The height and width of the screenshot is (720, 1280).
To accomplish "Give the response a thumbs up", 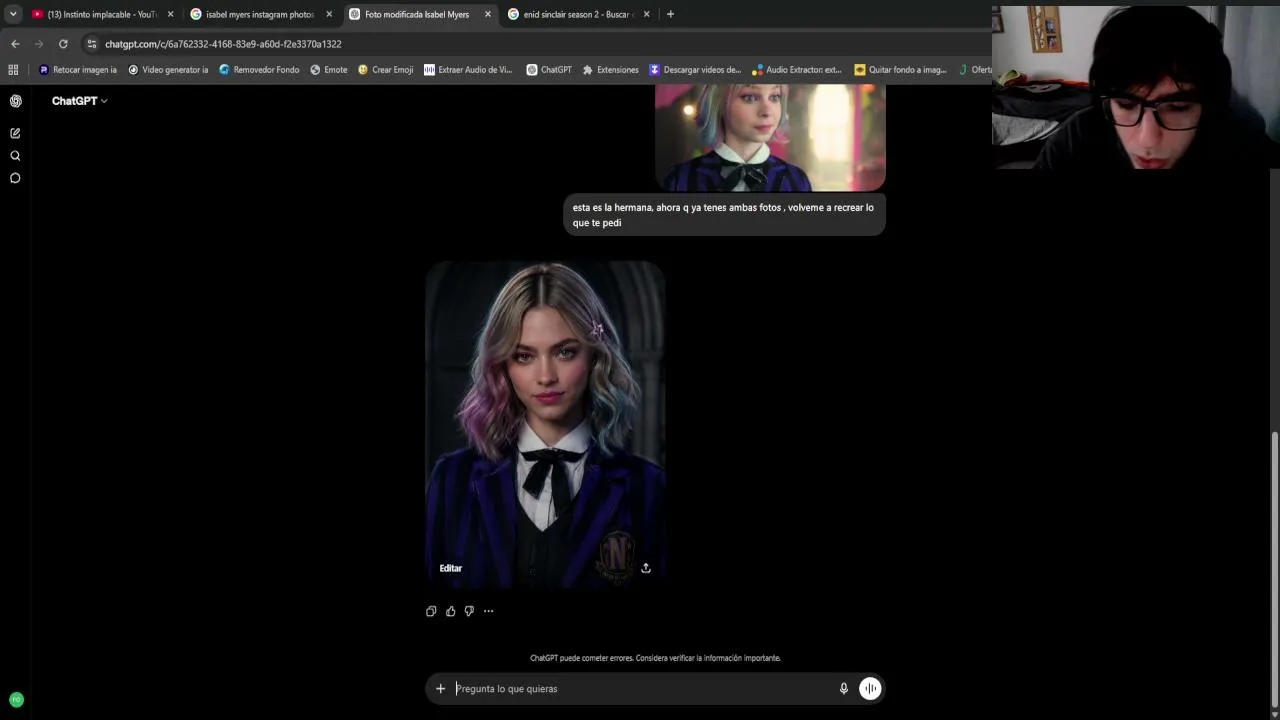I will 450,611.
